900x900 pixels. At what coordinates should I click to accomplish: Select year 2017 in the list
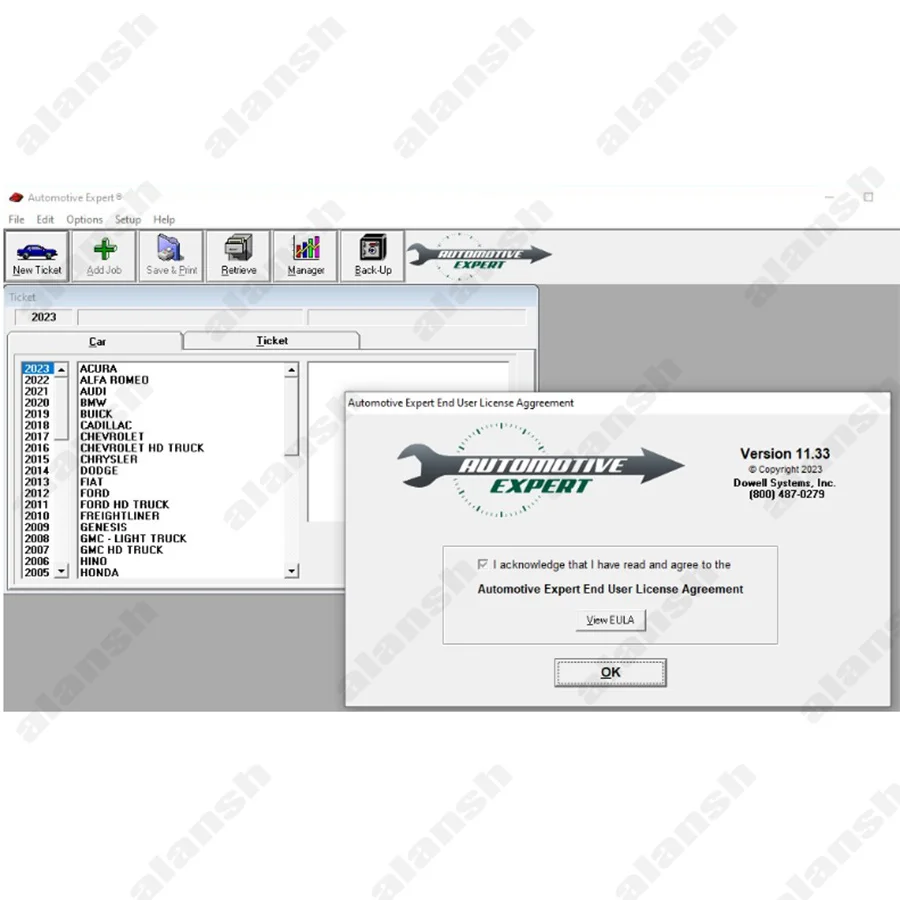[38, 437]
